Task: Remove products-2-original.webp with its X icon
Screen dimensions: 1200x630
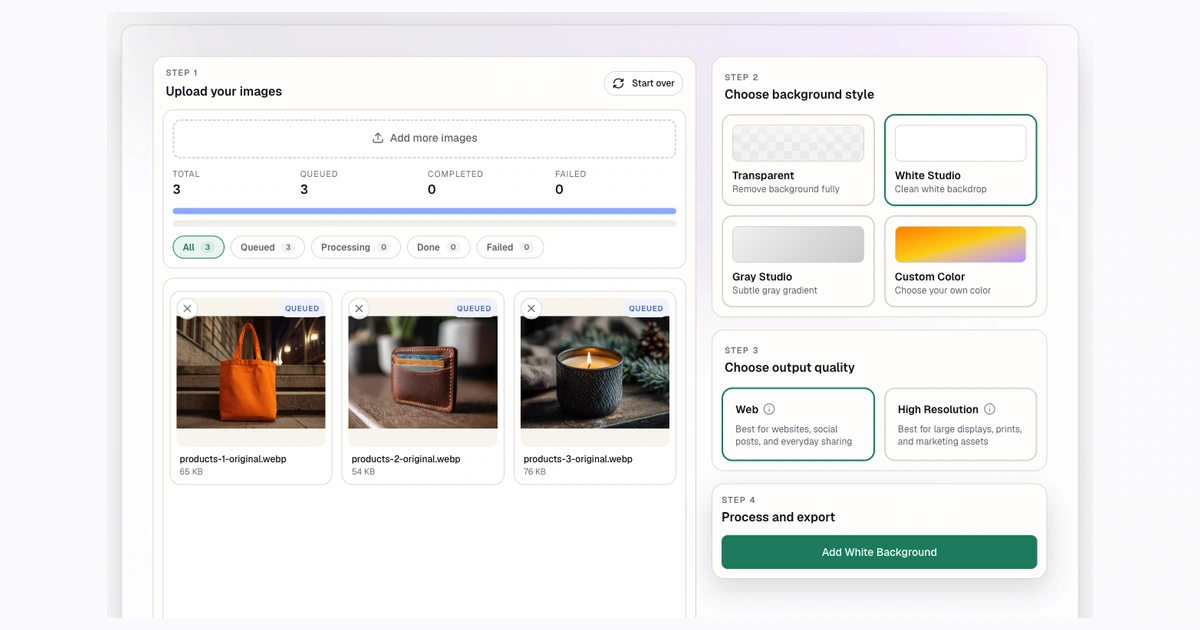Action: [x=359, y=308]
